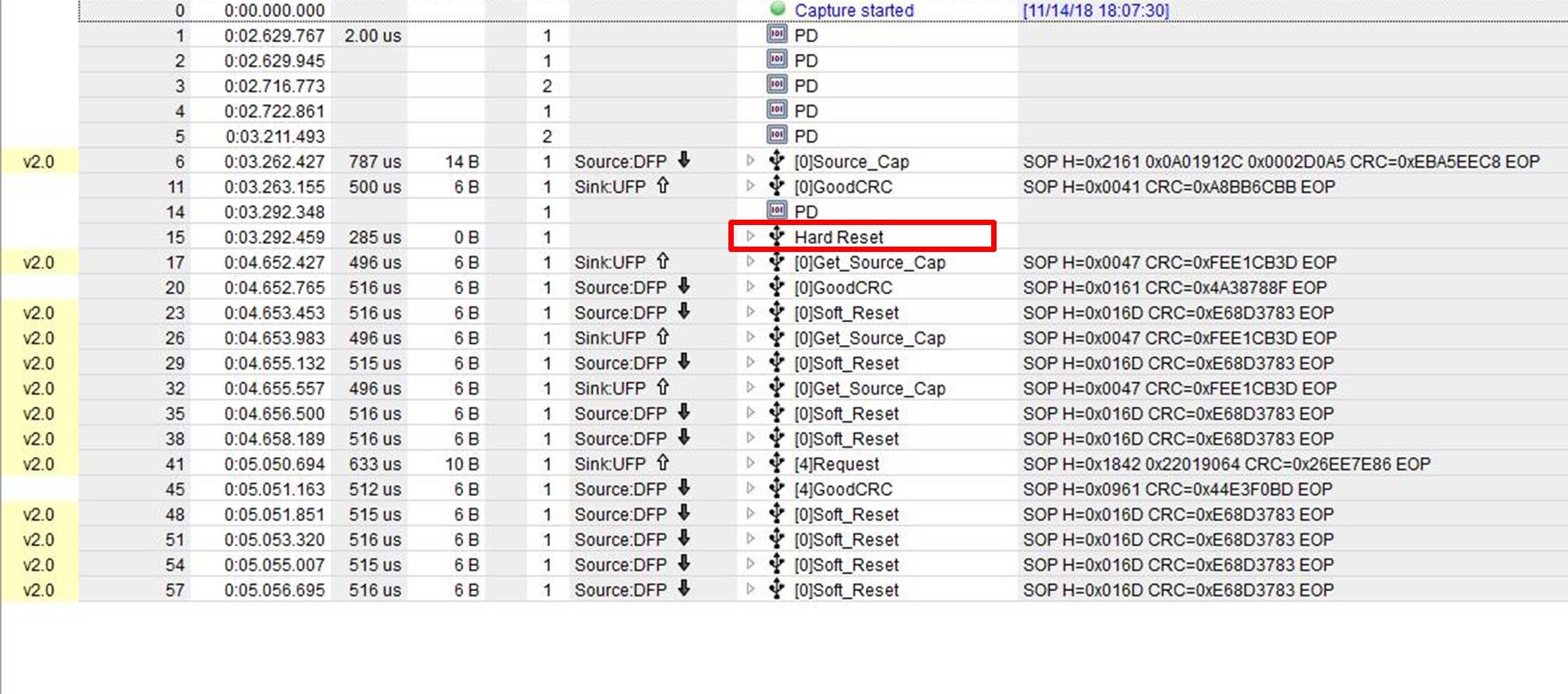This screenshot has width=1568, height=694.
Task: Select the [0]Soft_Reset row at index 23
Action: [823, 313]
